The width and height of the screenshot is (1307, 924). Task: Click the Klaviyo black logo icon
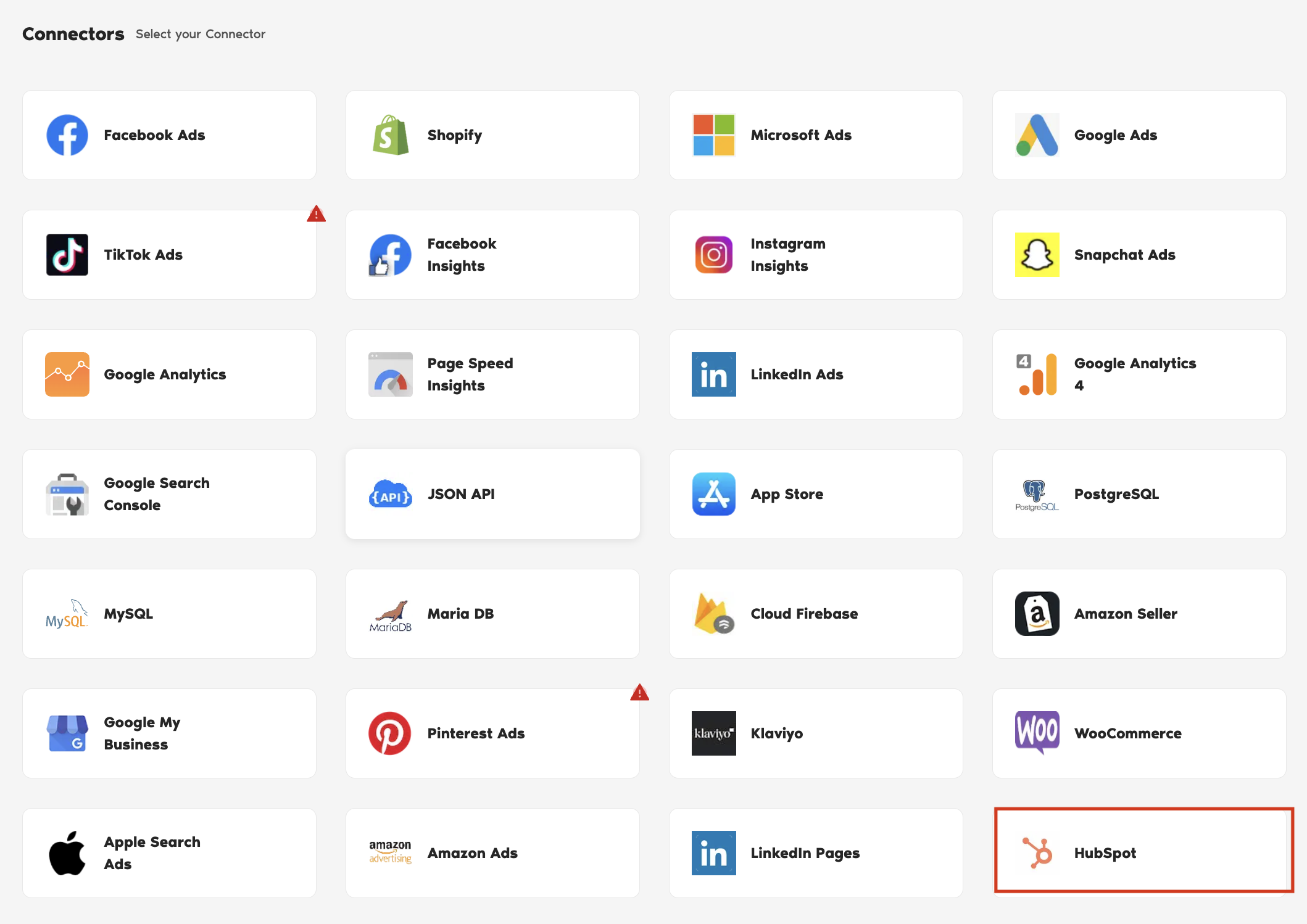714,733
